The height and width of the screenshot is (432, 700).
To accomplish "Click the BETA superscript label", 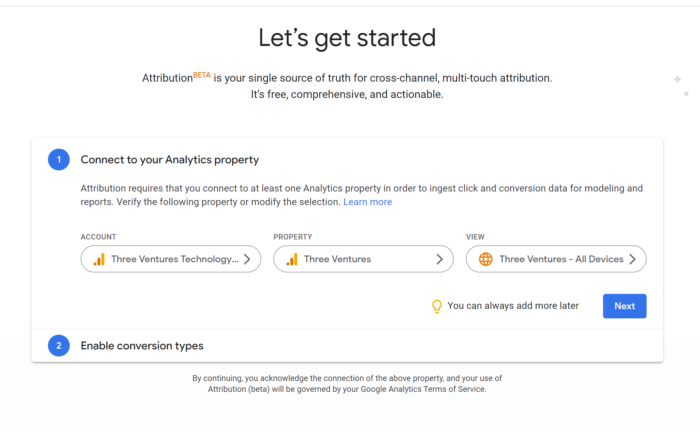I will pyautogui.click(x=203, y=72).
